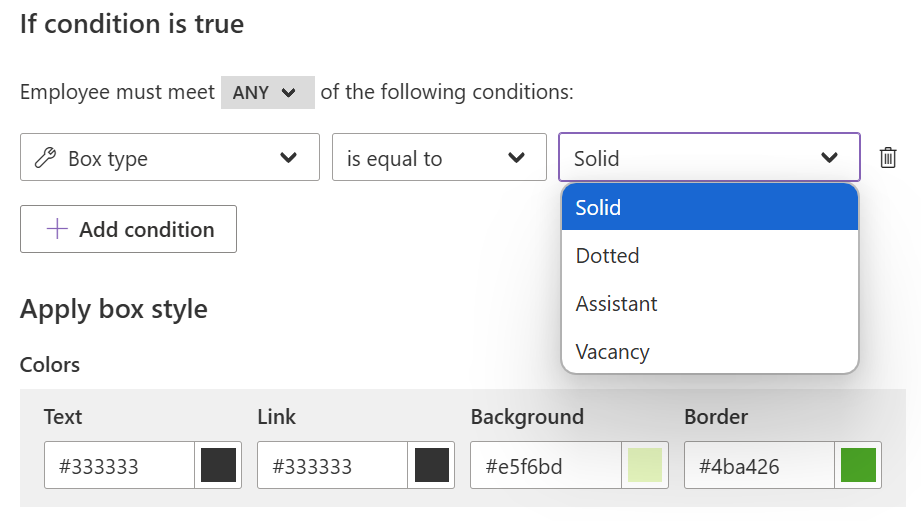Click the wrench icon beside Box type
The image size is (921, 521).
pos(45,157)
